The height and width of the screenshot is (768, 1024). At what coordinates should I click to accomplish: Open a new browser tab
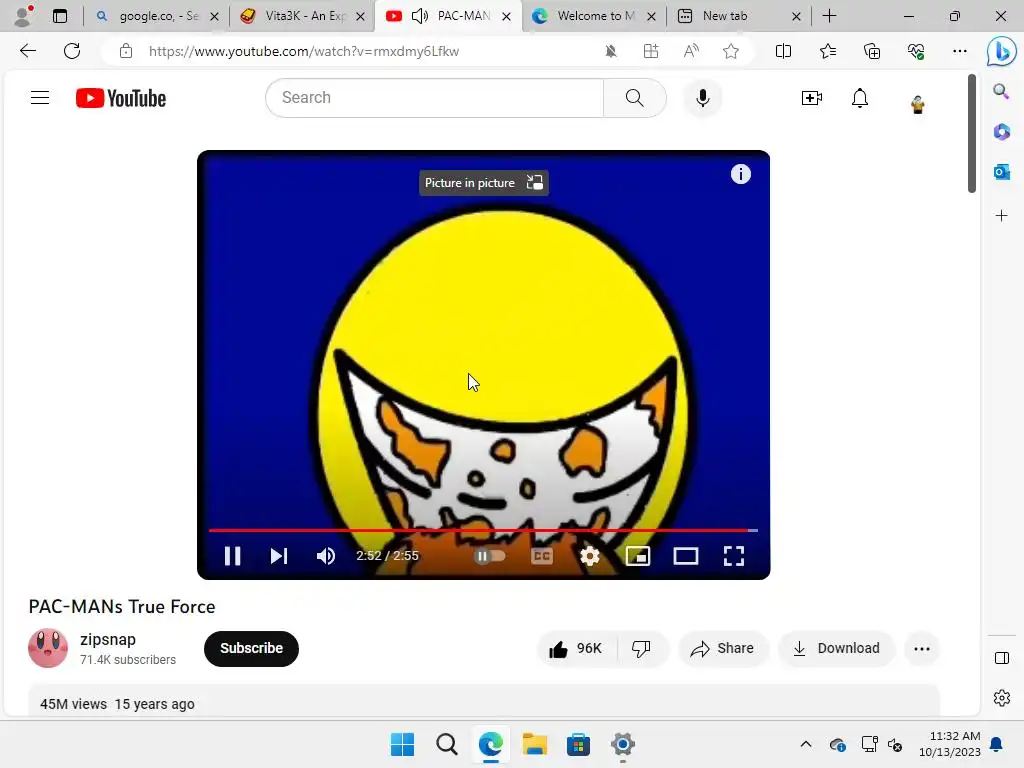(x=829, y=16)
